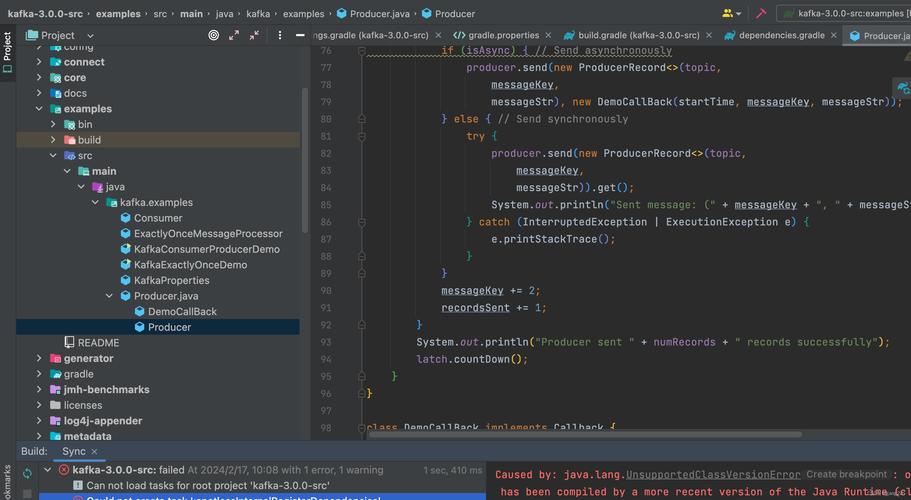Select the 'Can not load tasks for root project' message
Image resolution: width=911 pixels, height=500 pixels.
(208, 485)
